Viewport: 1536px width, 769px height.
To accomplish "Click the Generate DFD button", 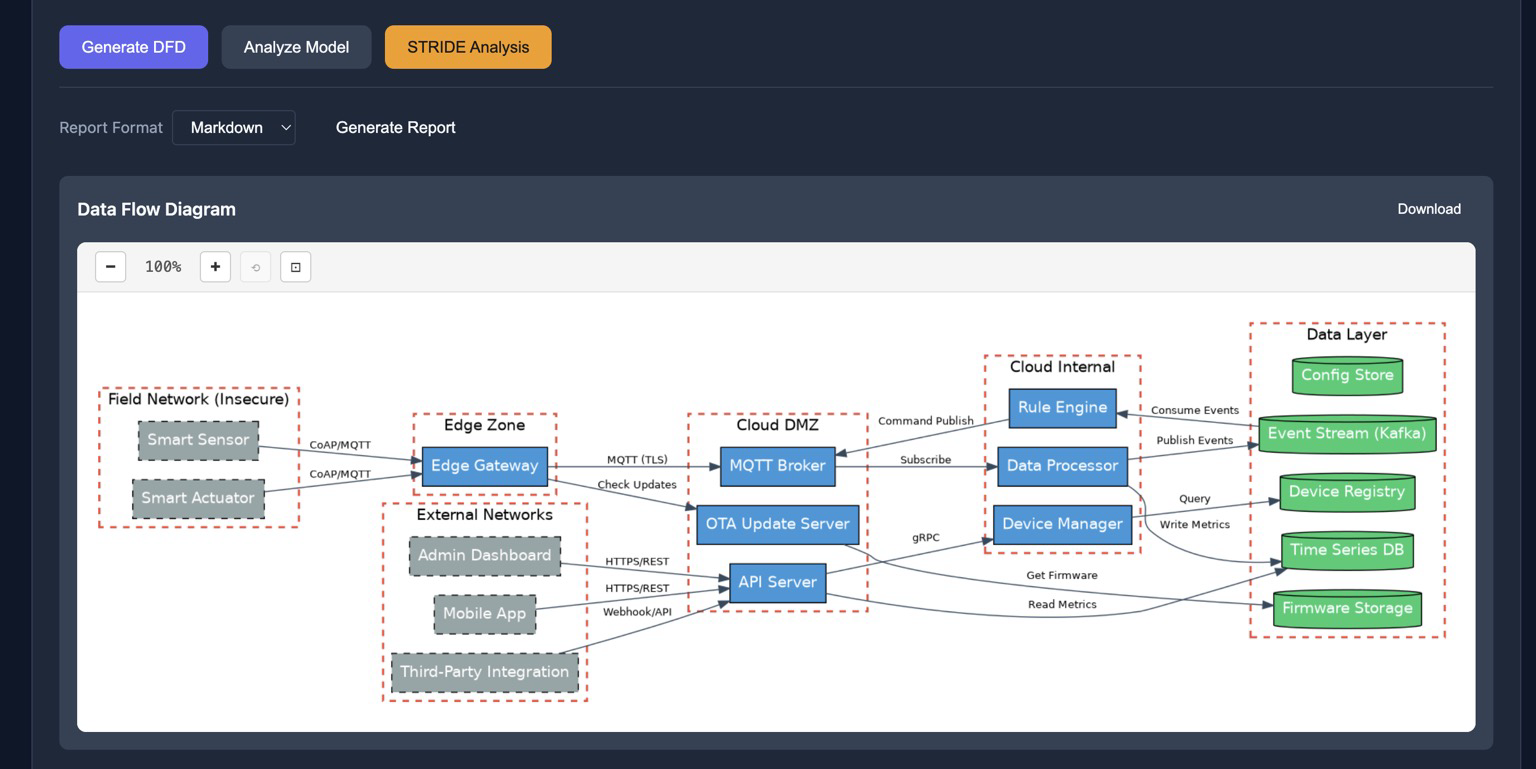I will click(133, 47).
